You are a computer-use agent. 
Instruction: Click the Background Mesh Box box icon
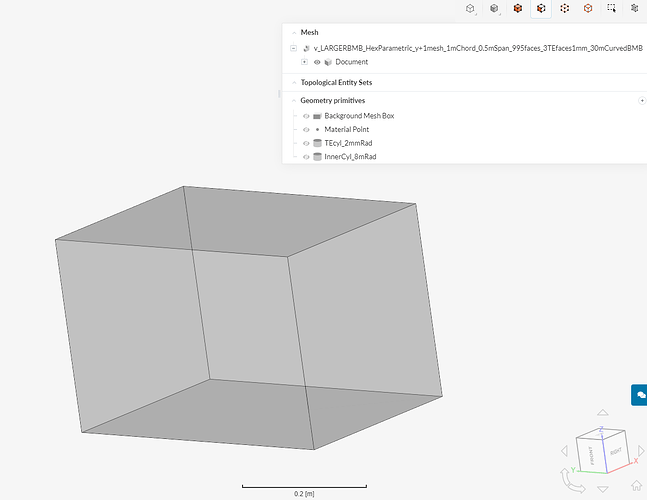coord(317,116)
